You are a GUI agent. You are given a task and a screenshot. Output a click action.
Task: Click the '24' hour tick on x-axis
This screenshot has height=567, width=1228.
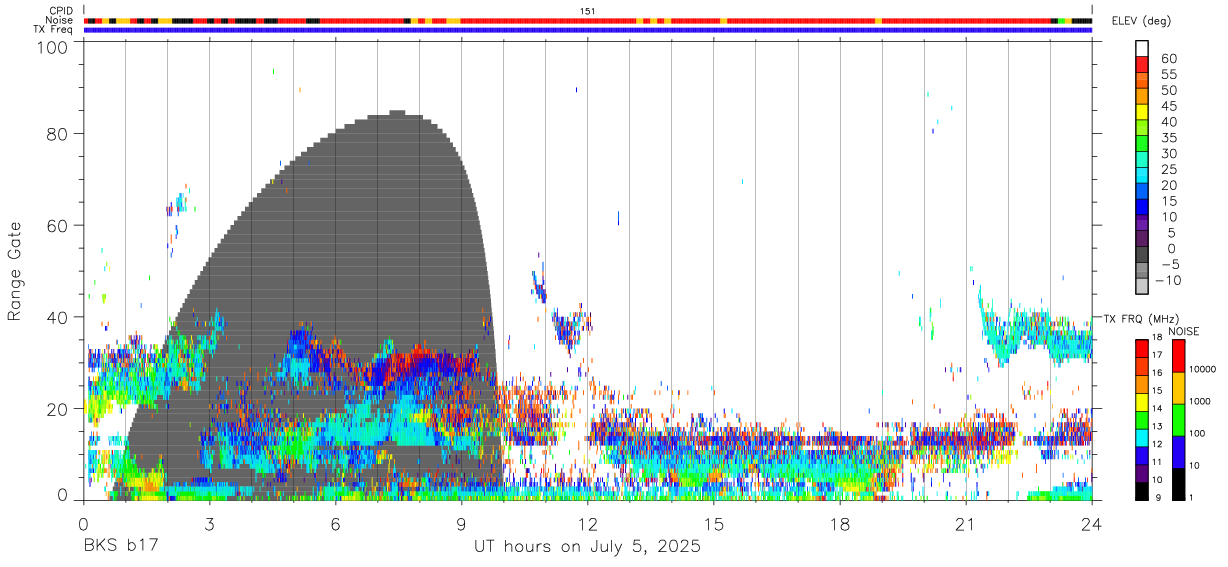click(1092, 524)
